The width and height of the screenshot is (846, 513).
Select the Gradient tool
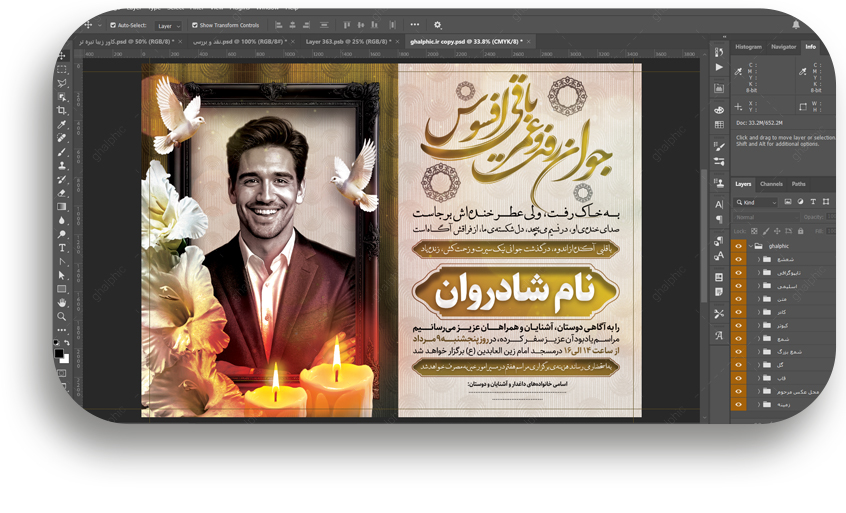pyautogui.click(x=62, y=207)
